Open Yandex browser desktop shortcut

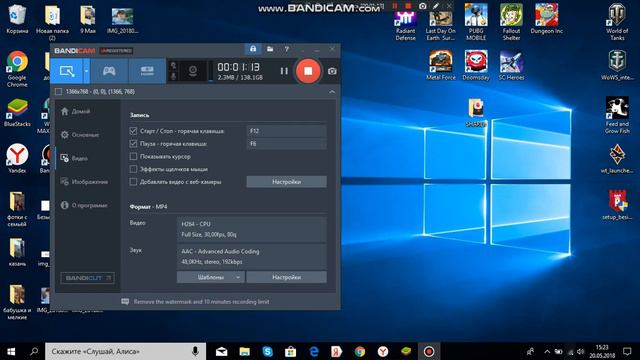[x=17, y=158]
